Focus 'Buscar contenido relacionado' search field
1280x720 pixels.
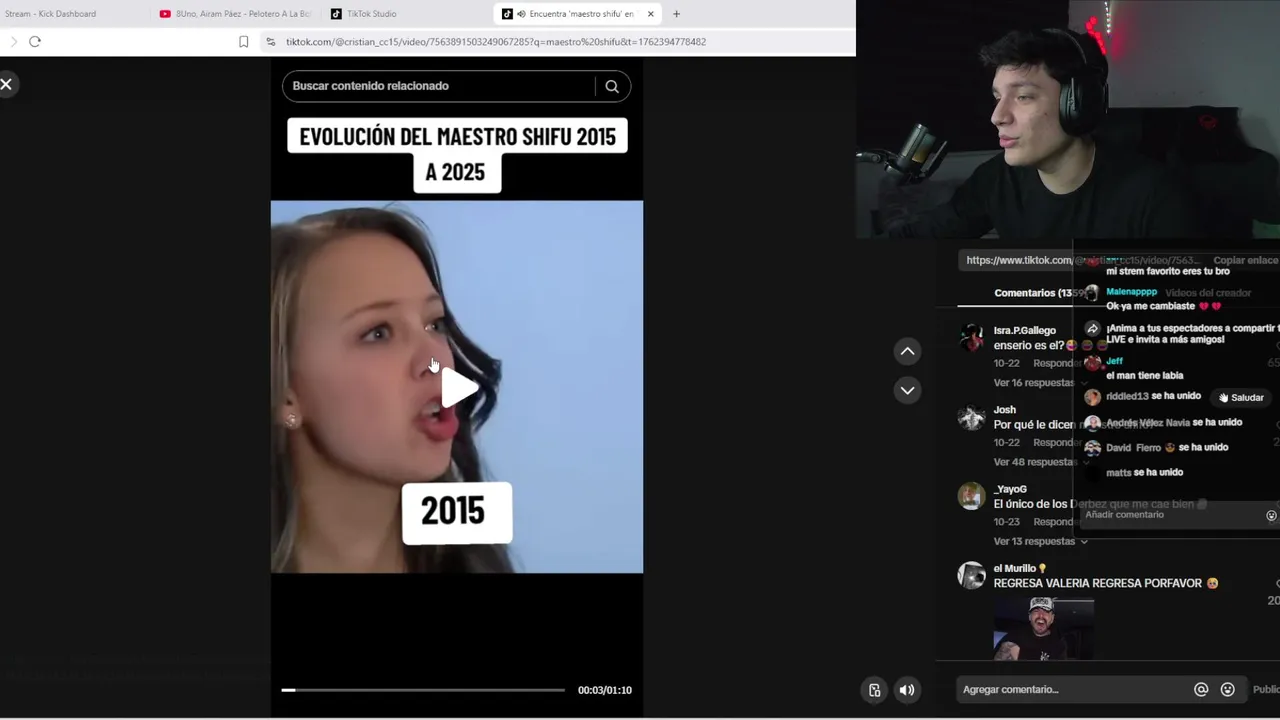(x=440, y=86)
